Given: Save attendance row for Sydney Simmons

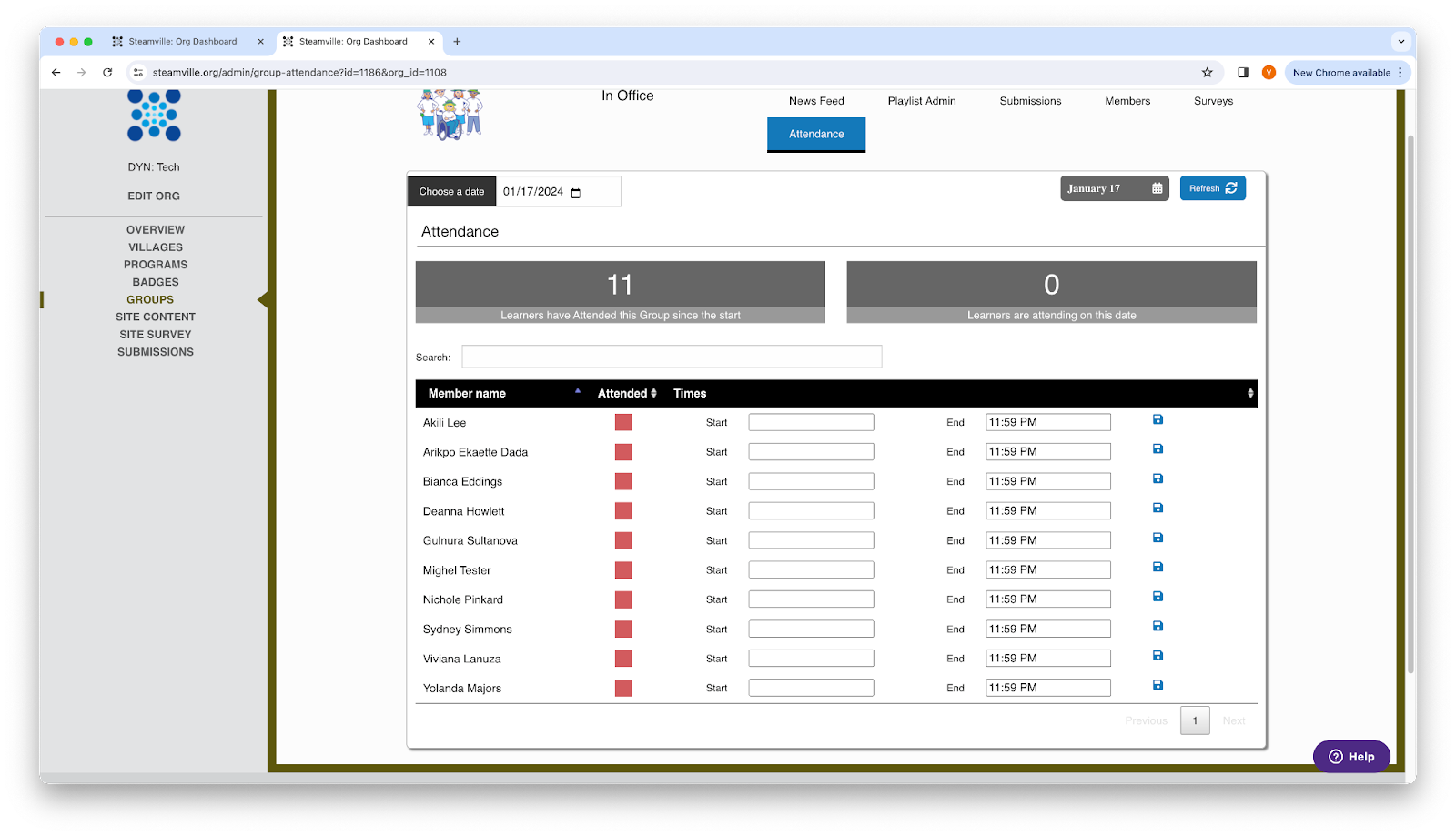Looking at the screenshot, I should pos(1158,626).
